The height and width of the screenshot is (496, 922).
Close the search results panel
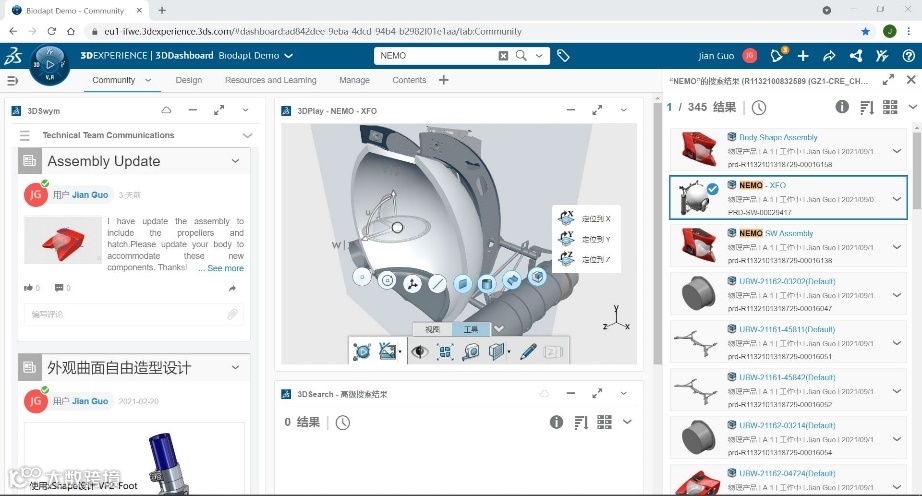click(911, 79)
